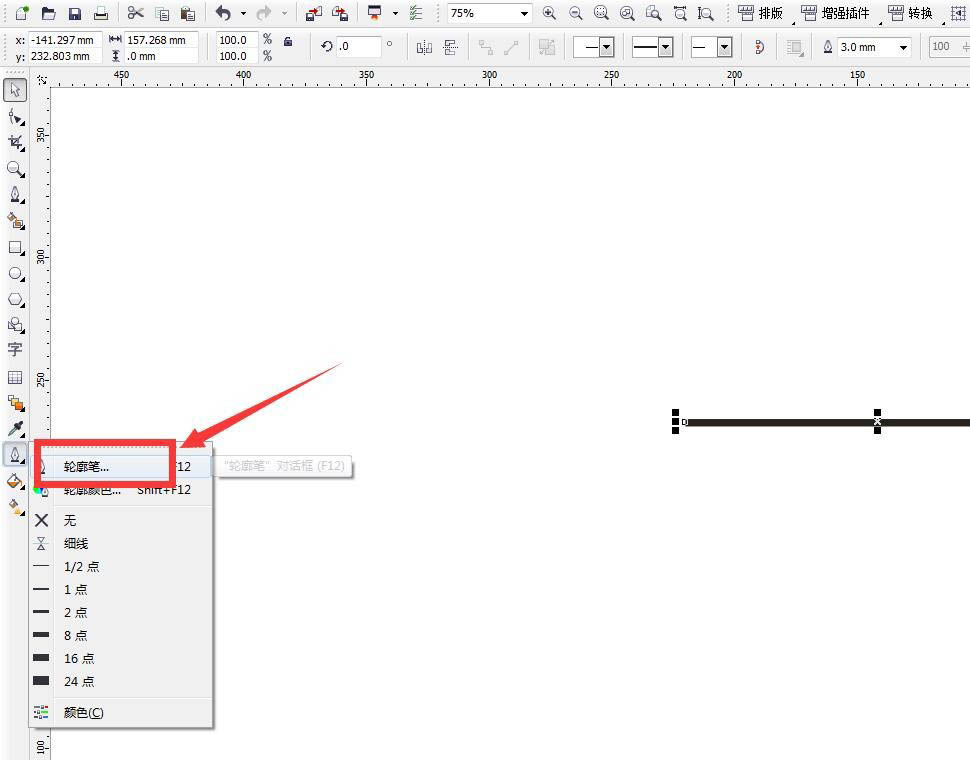Select the Pick (arrow) tool

[15, 91]
